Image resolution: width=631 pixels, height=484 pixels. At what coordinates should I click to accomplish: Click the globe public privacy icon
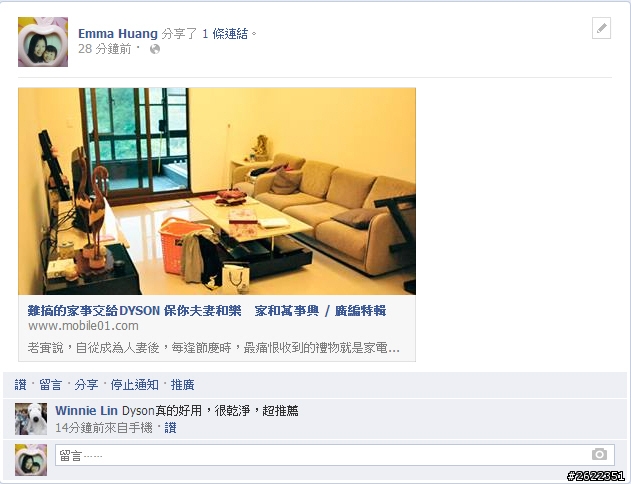[155, 49]
